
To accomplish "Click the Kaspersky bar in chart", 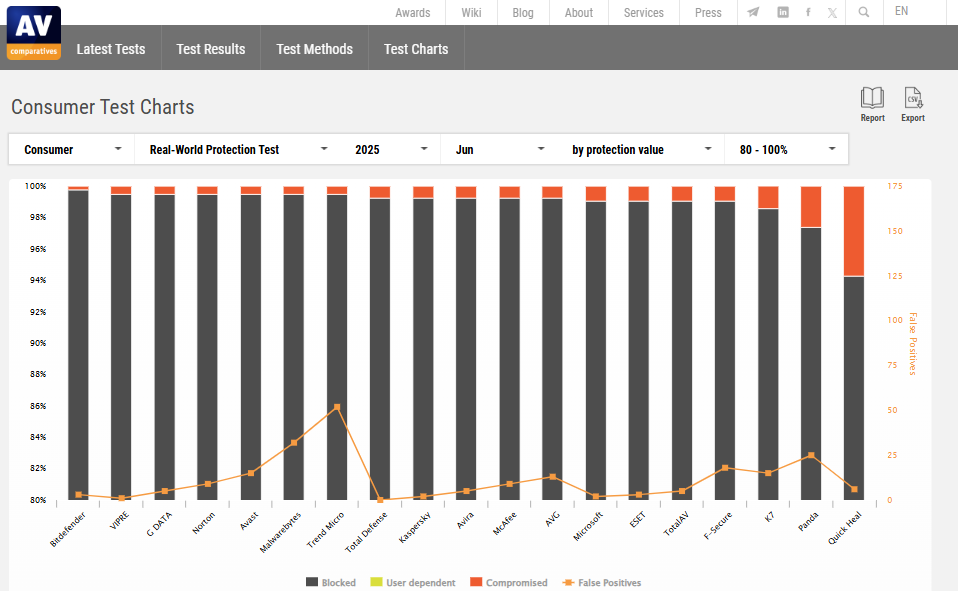I will pyautogui.click(x=423, y=349).
